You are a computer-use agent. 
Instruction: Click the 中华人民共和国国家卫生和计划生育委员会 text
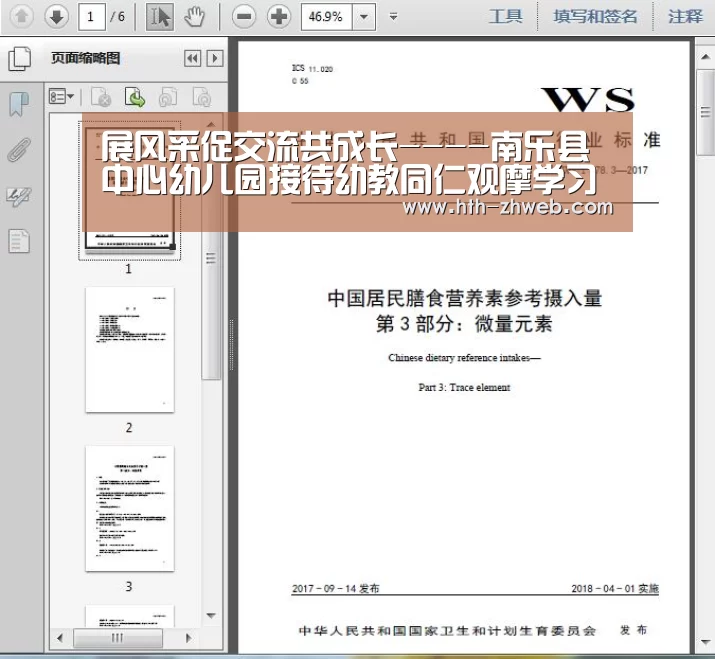pos(447,631)
